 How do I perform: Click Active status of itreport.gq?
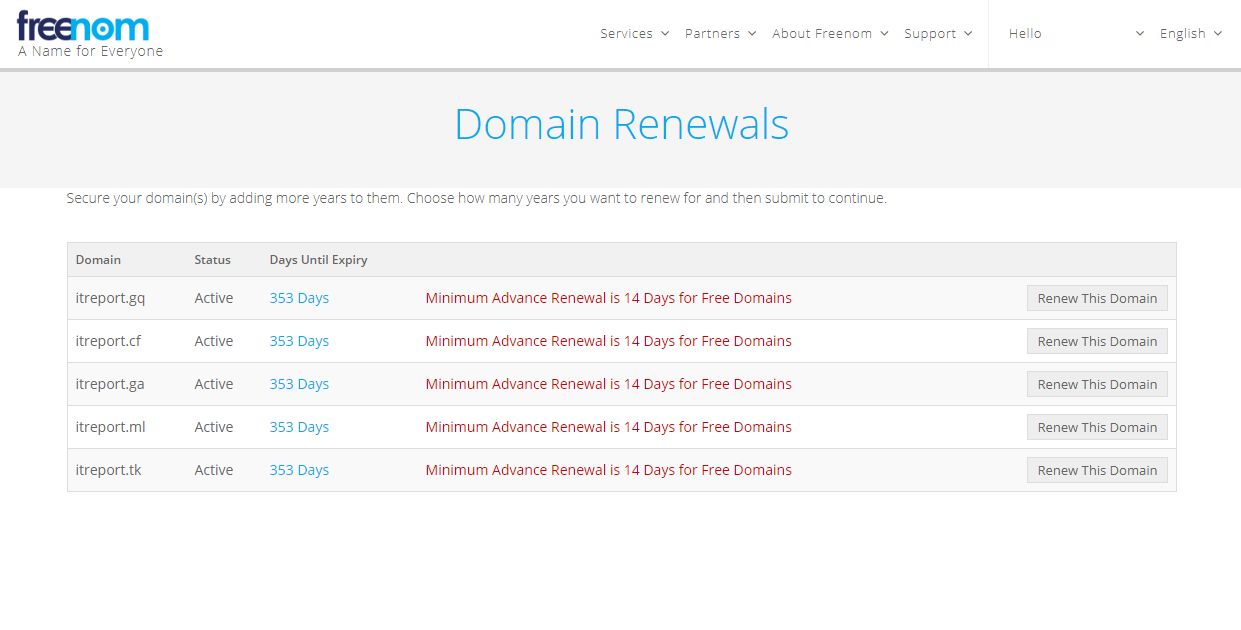click(214, 298)
